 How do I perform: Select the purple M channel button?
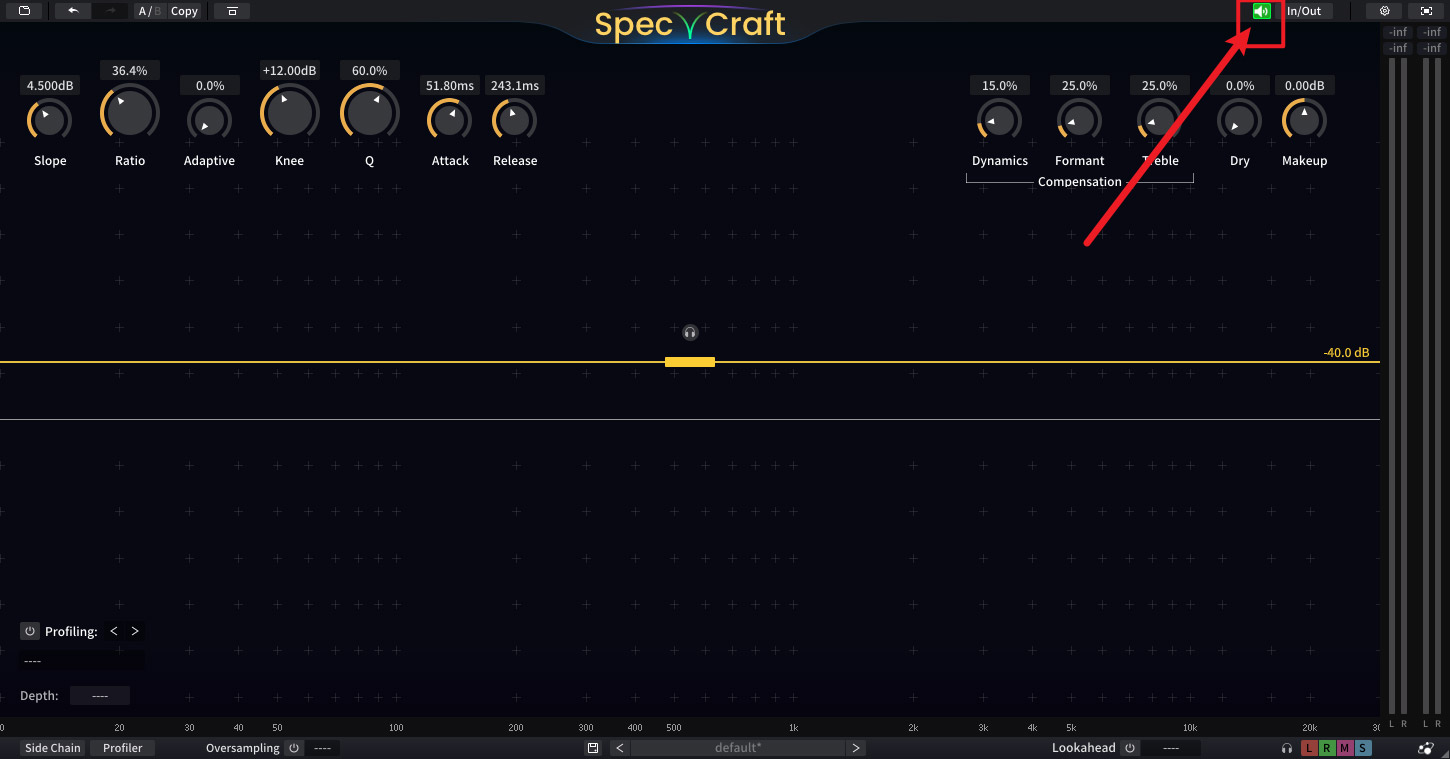click(x=1345, y=748)
